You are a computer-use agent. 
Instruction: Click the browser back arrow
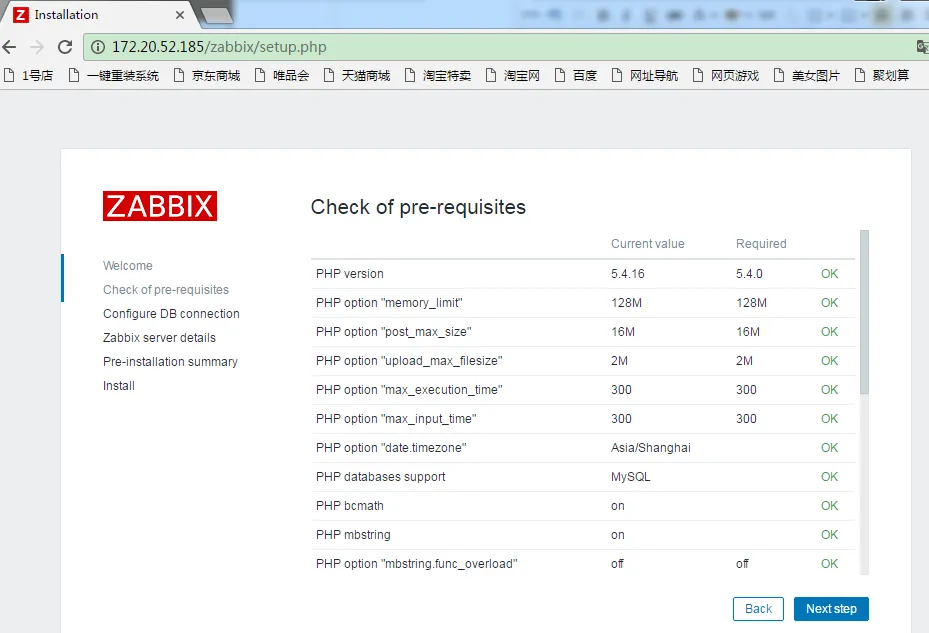tap(9, 47)
